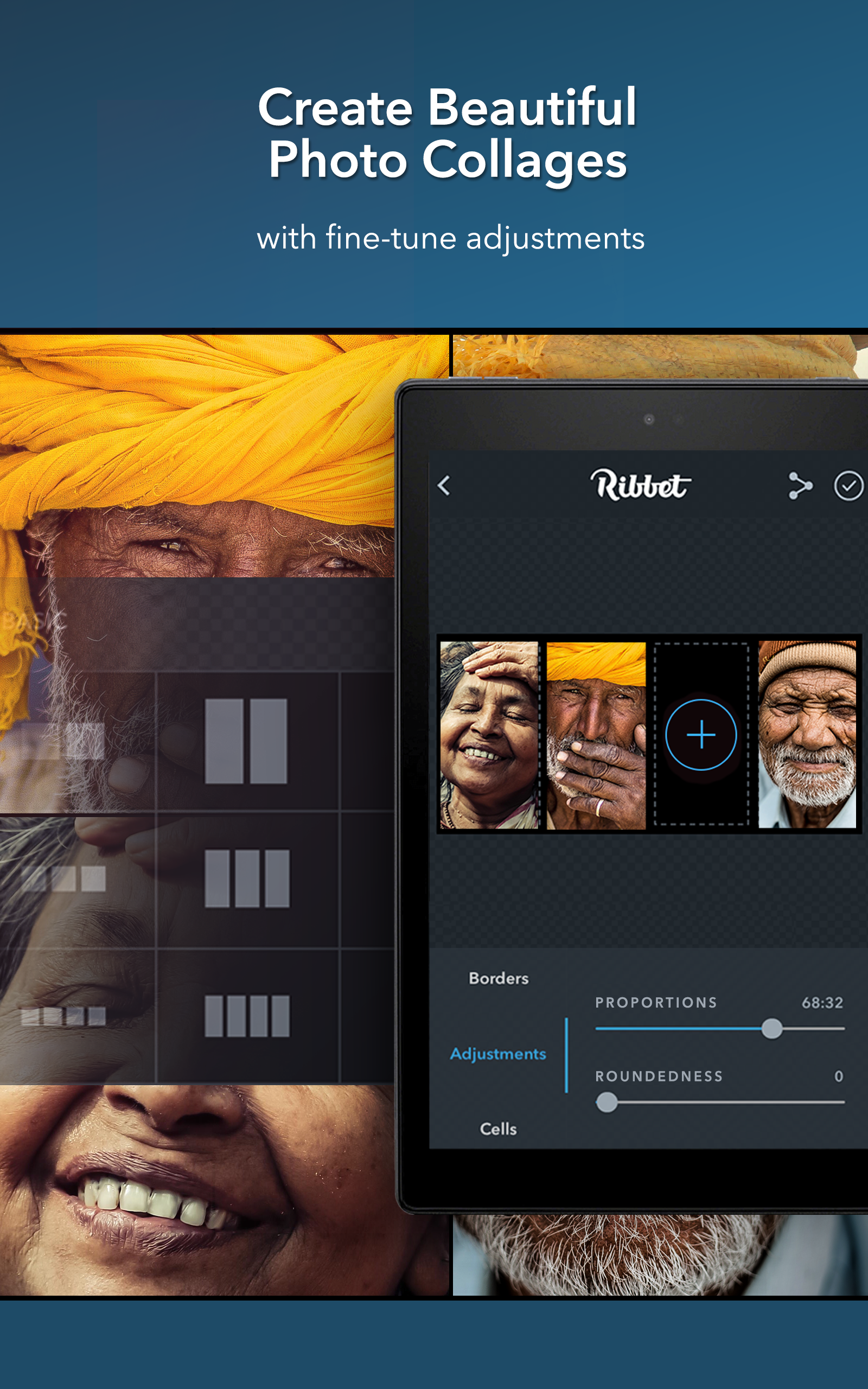Confirm with the checkmark circle icon
Viewport: 868px width, 1389px height.
(848, 486)
